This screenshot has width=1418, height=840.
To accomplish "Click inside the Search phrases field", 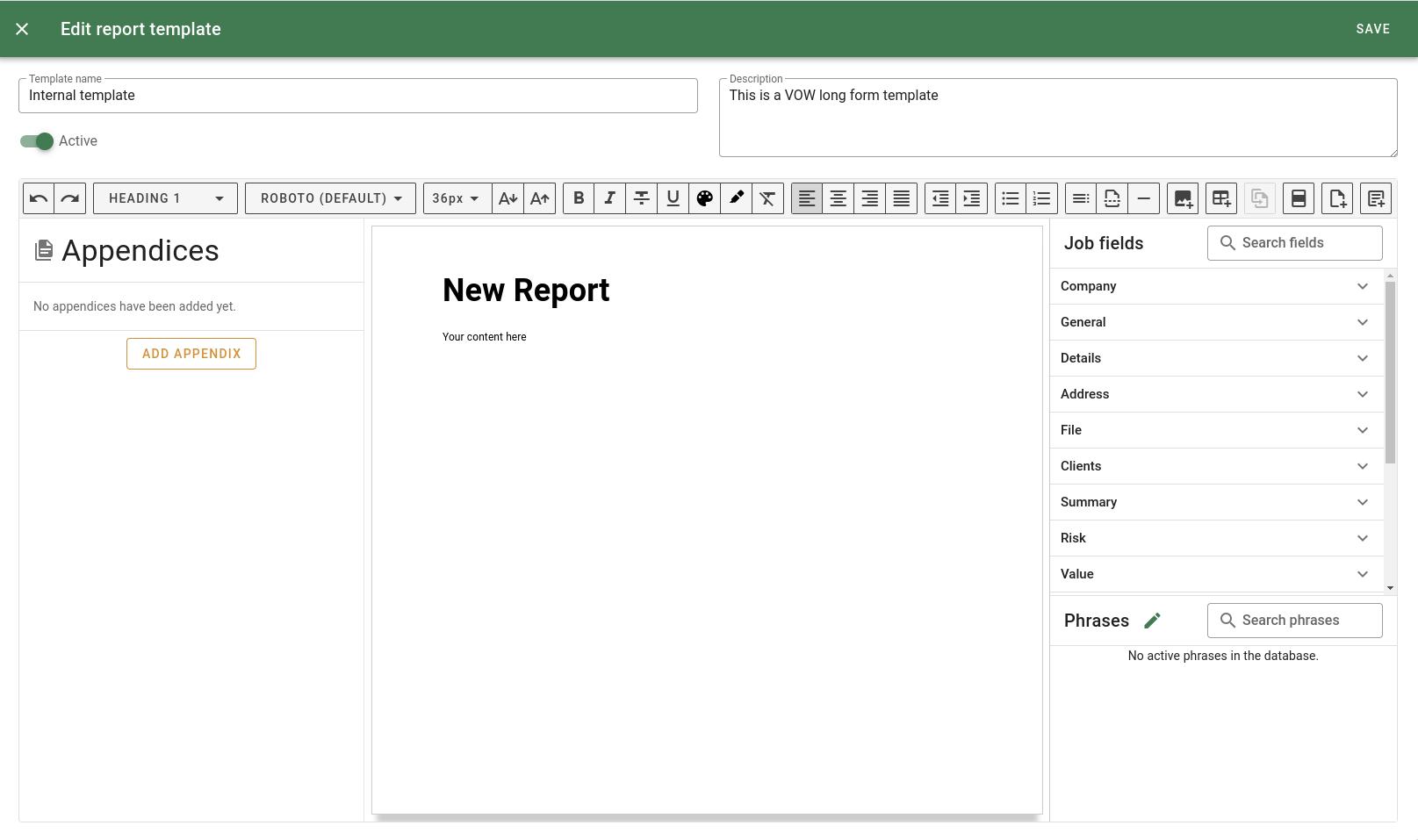I will click(x=1294, y=620).
